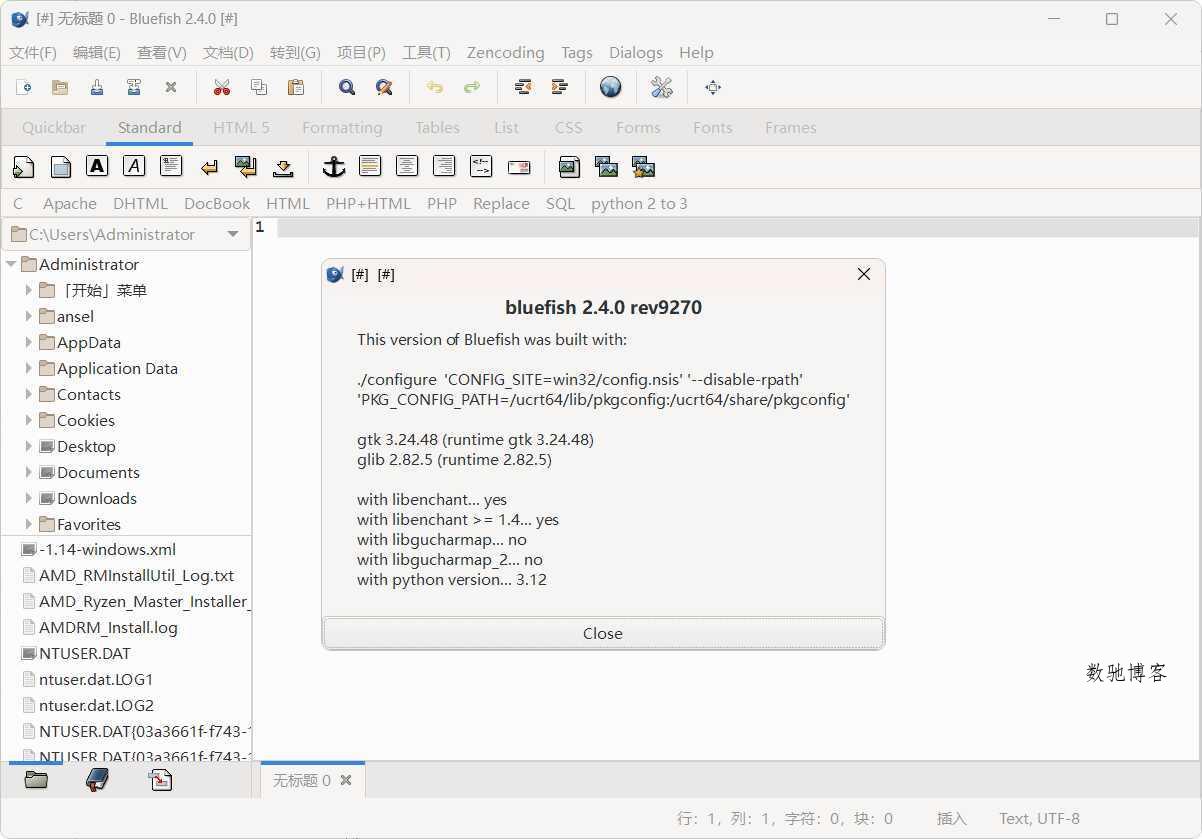Show the Snippets side panel tab
1202x839 pixels.
pos(161,780)
